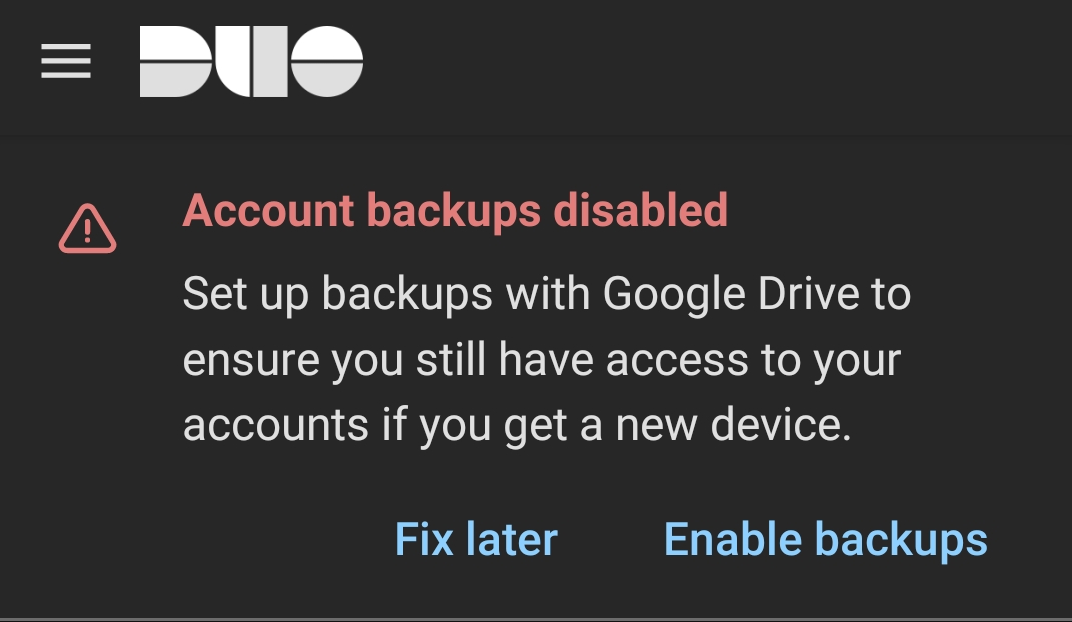Image resolution: width=1072 pixels, height=622 pixels.
Task: Click the circular letter O in the Duo logo
Action: [330, 61]
